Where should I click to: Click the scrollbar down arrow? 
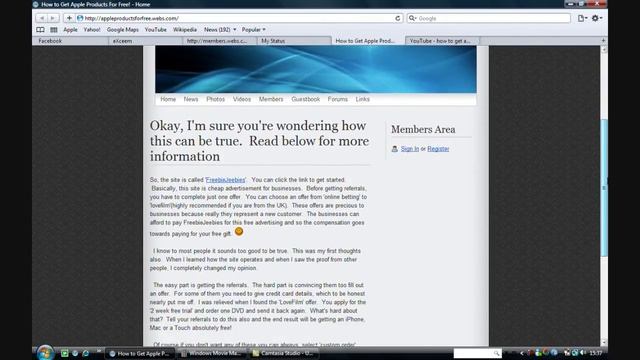pyautogui.click(x=604, y=342)
